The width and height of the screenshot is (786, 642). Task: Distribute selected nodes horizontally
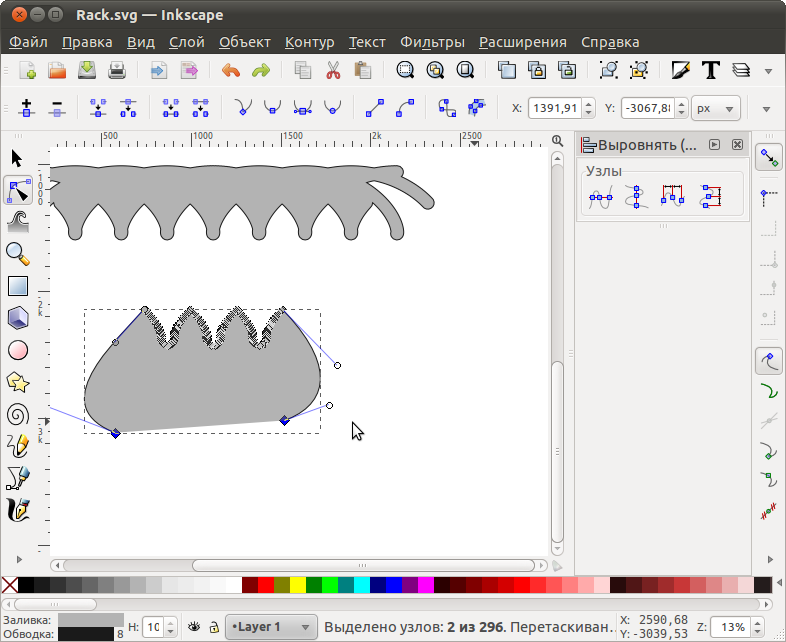tap(673, 197)
